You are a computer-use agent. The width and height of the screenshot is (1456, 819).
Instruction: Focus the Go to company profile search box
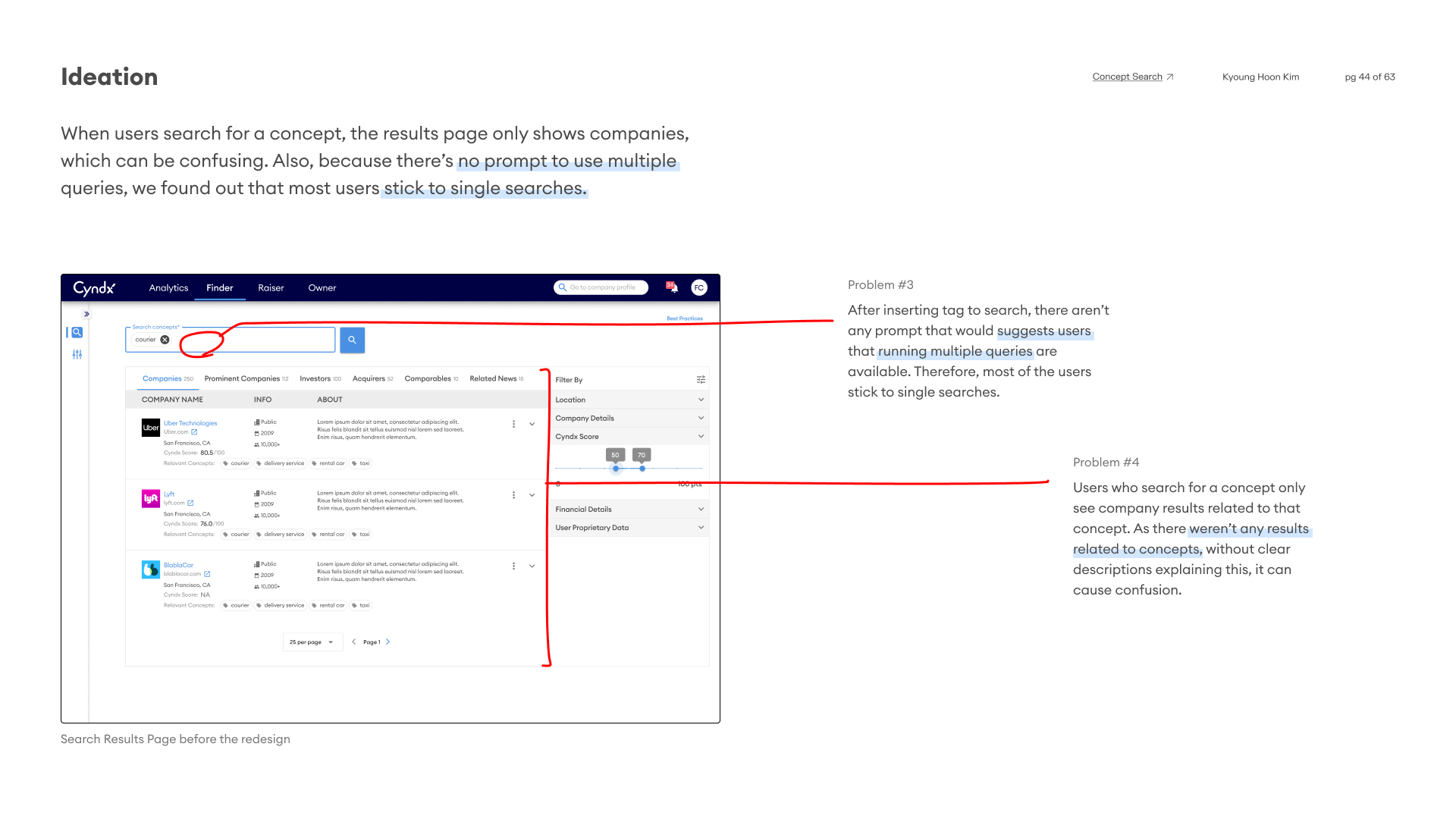tap(601, 287)
